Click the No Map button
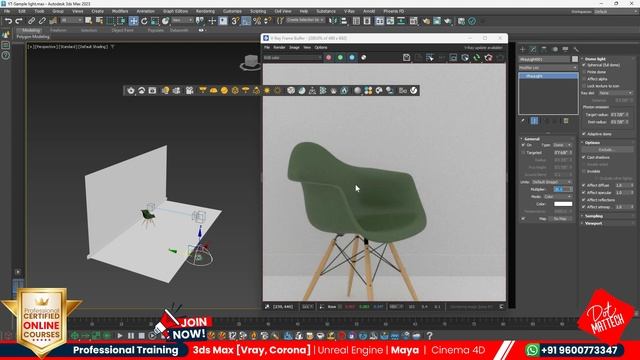Screen dimensions: 640x360 [x=560, y=219]
